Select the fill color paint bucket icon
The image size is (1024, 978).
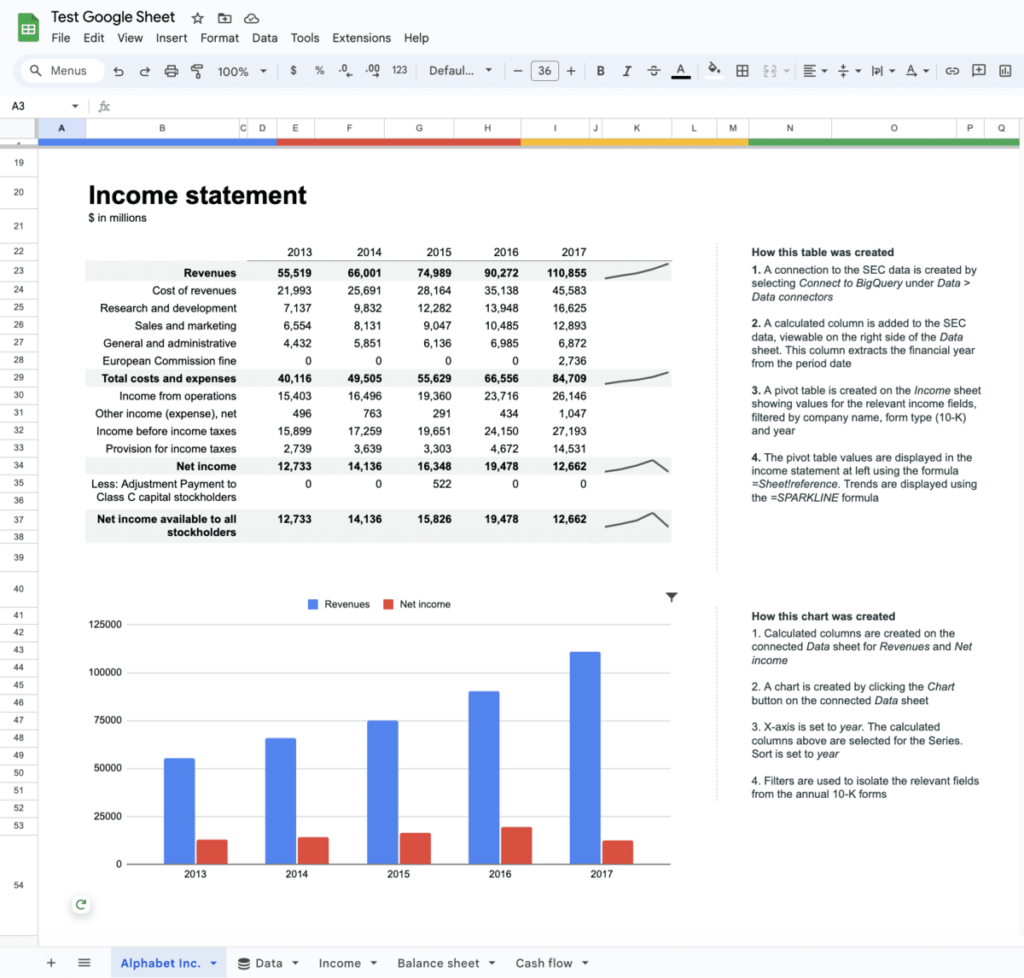(x=714, y=71)
